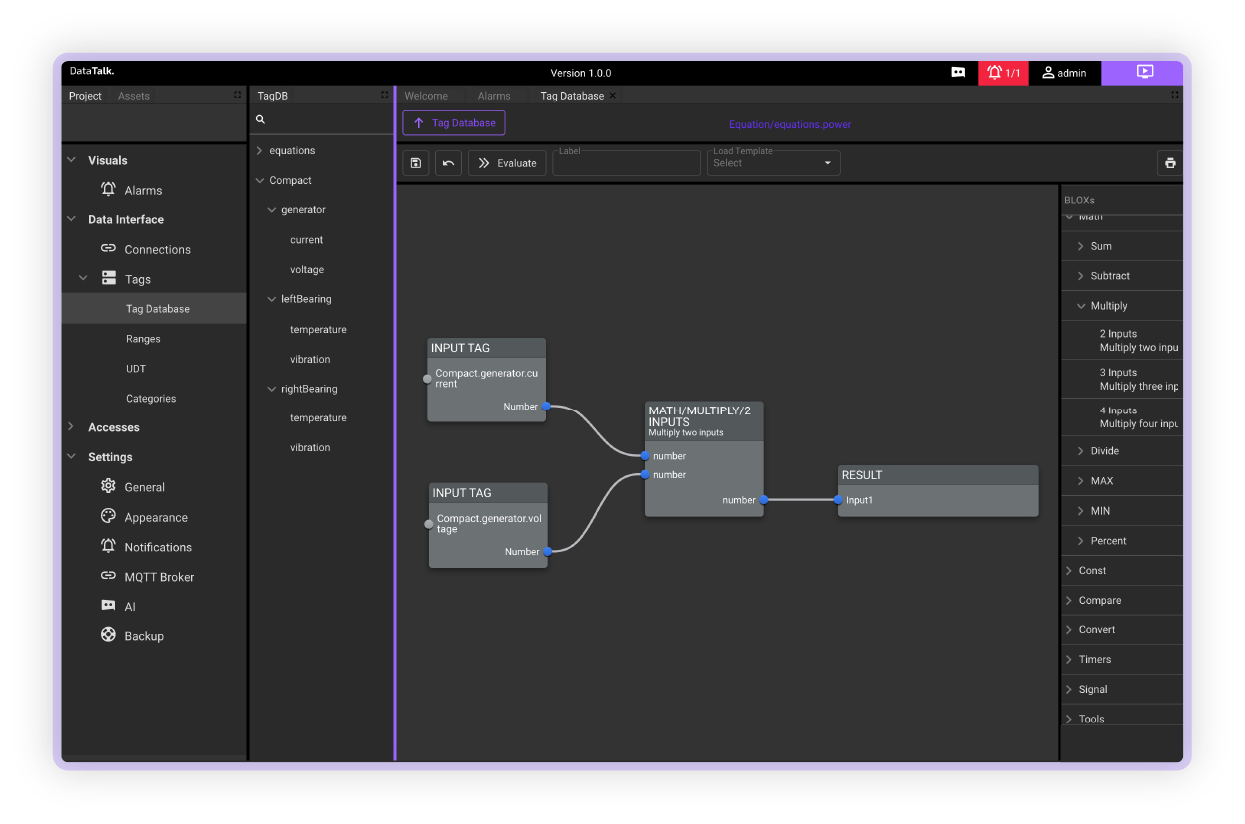Click the purple presentation screen icon top right
1245x824 pixels.
coord(1142,72)
